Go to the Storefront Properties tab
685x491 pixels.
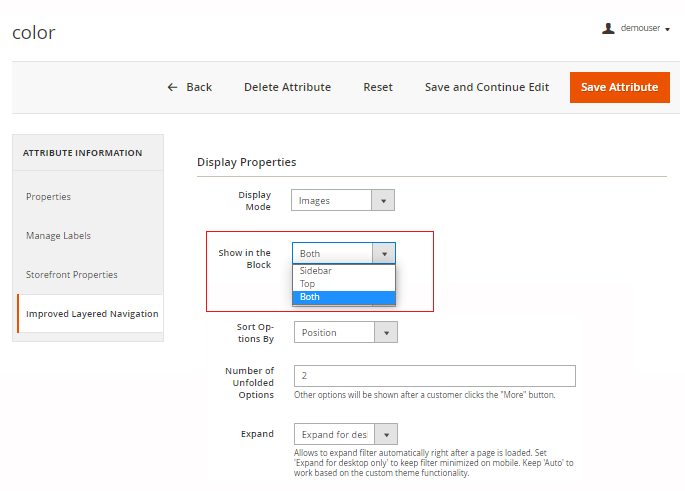point(71,275)
